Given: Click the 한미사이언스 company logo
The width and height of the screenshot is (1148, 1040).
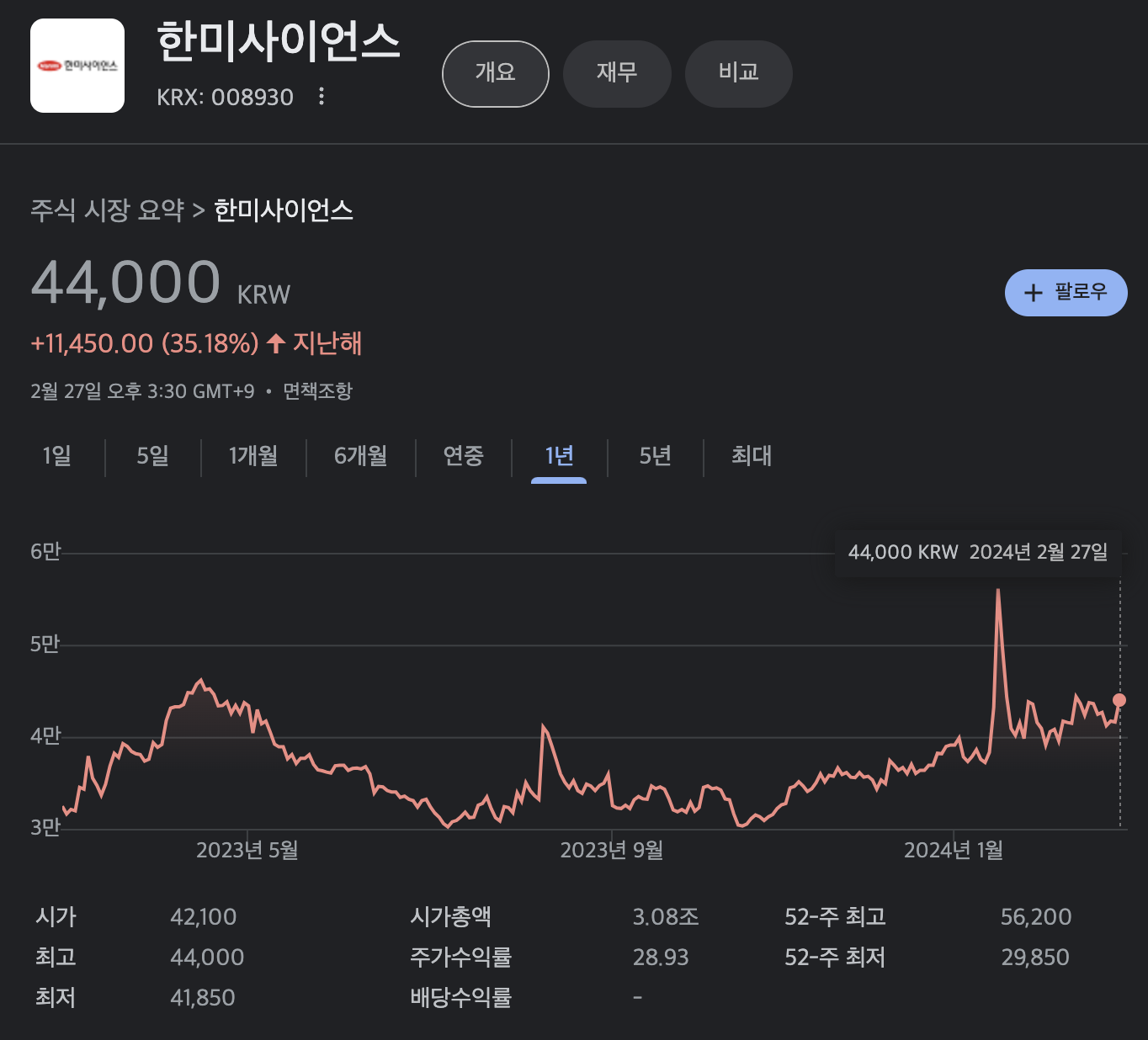Looking at the screenshot, I should (x=77, y=66).
